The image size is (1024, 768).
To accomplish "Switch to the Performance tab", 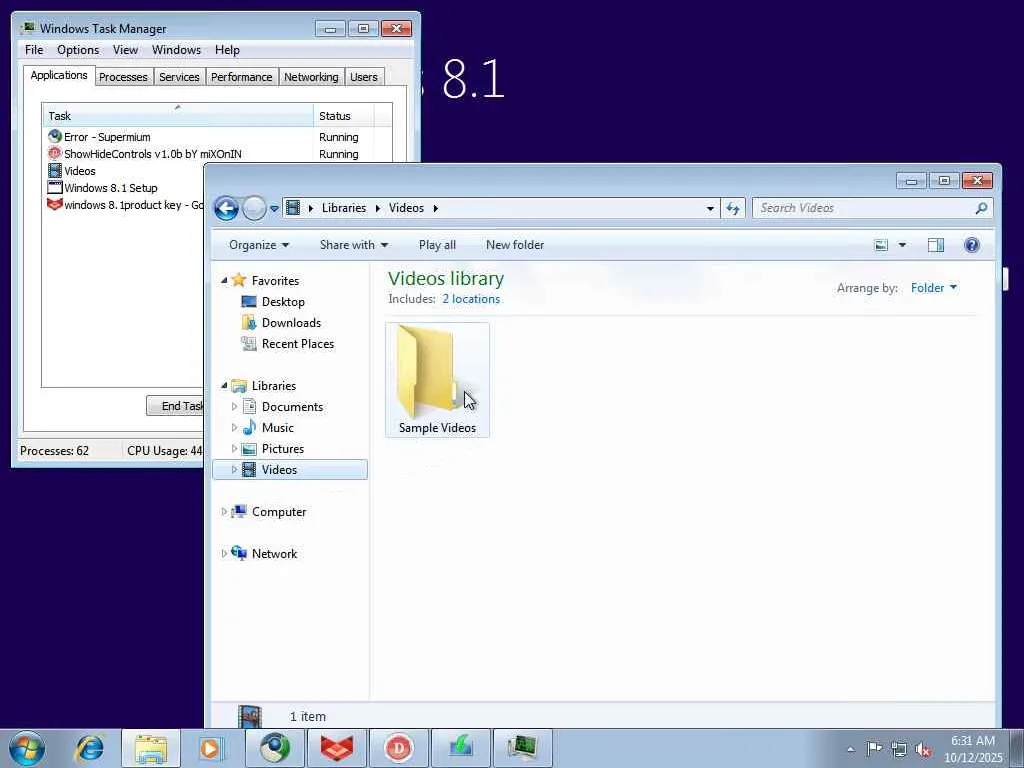I will [x=242, y=77].
